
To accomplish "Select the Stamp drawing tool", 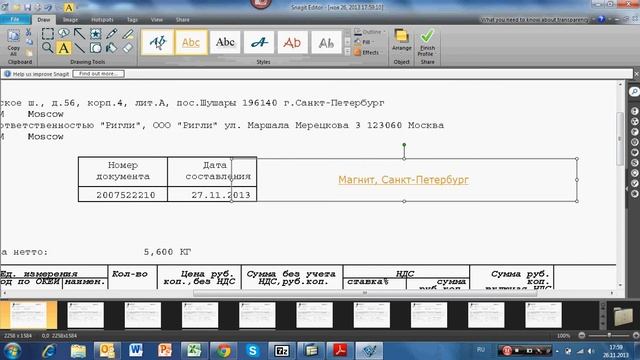I will click(96, 33).
